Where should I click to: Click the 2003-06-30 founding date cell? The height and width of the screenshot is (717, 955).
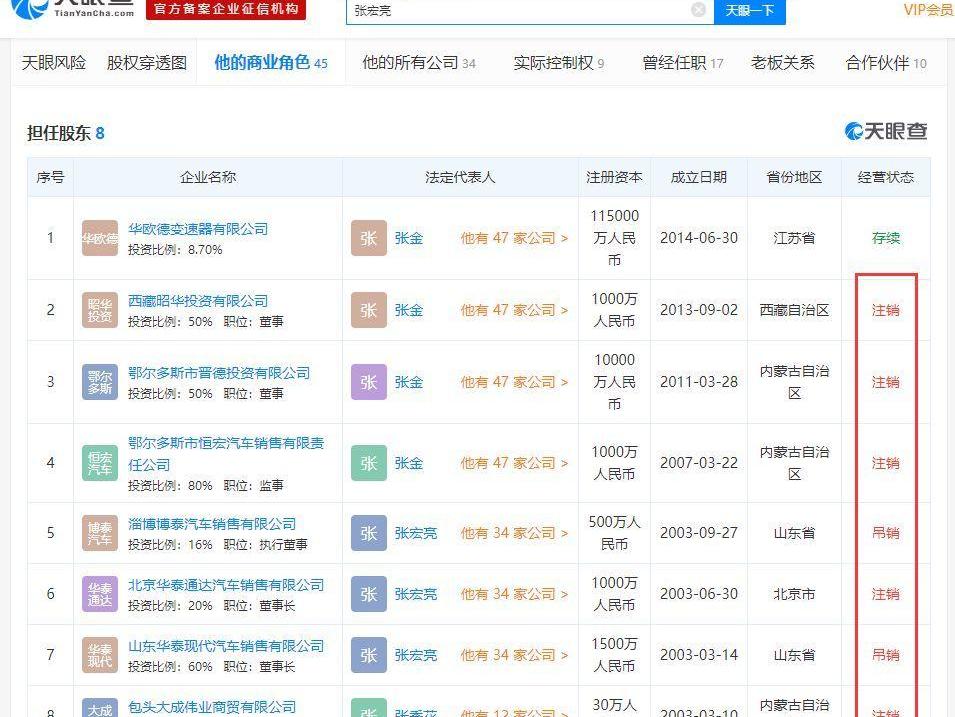click(699, 594)
